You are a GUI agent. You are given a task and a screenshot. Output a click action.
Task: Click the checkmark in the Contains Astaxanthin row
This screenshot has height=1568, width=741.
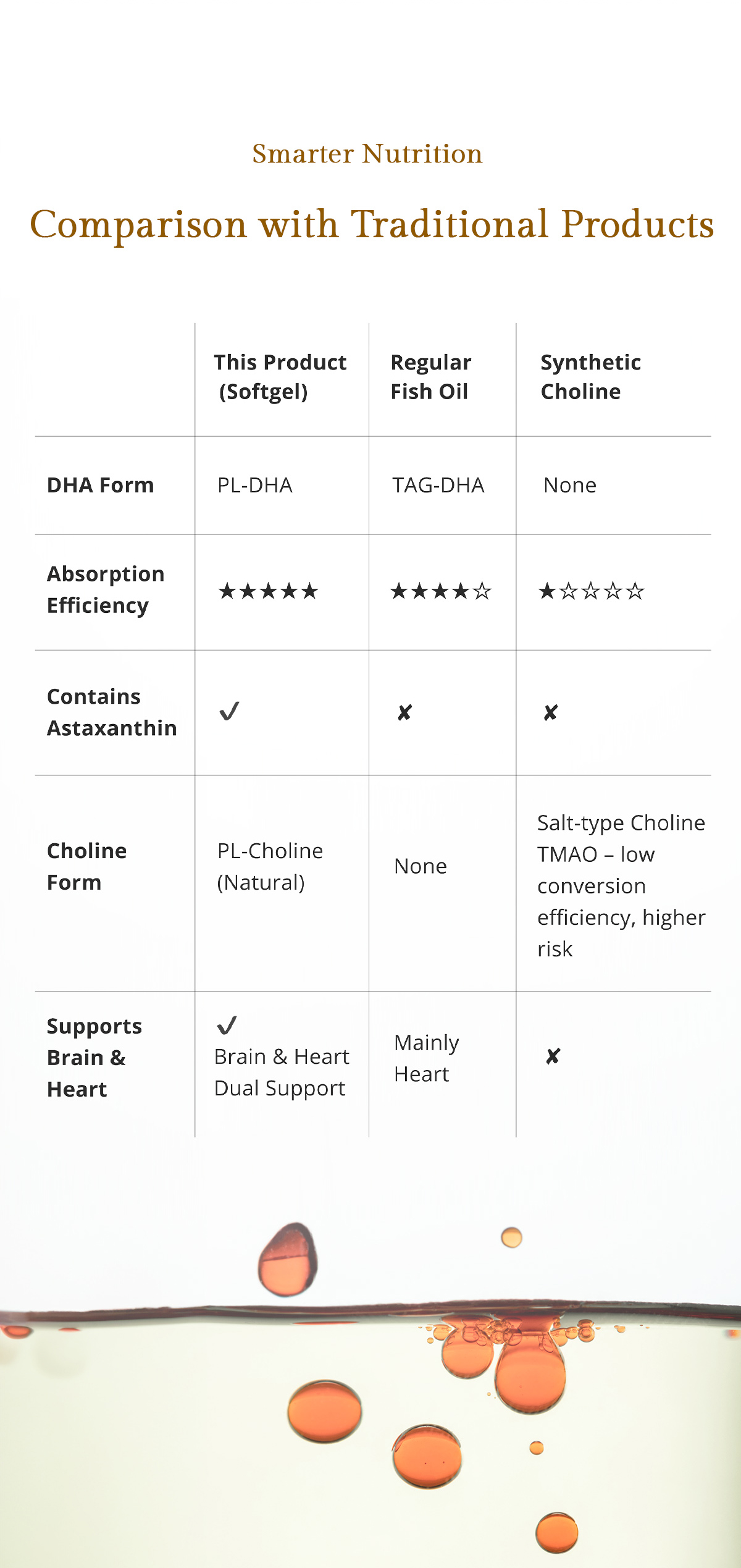pos(229,712)
